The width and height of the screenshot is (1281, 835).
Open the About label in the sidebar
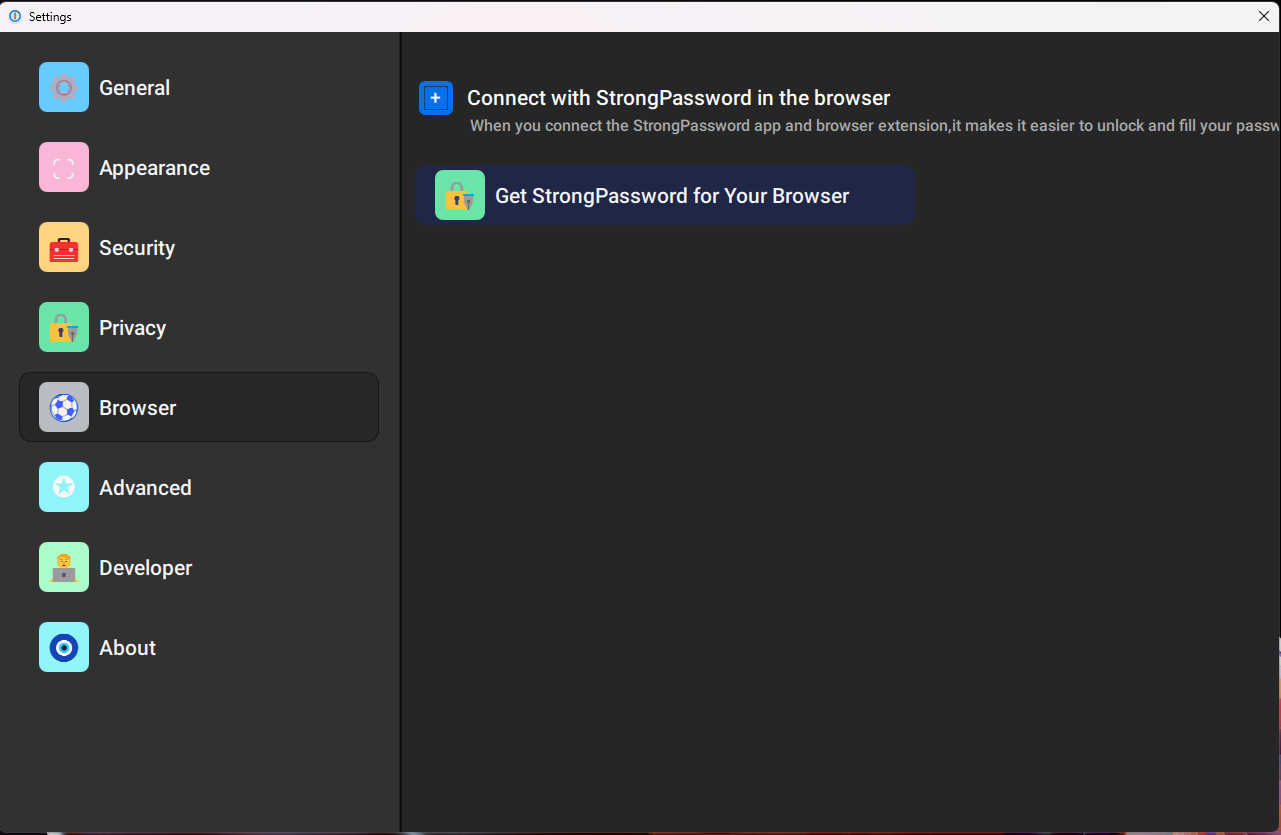127,648
